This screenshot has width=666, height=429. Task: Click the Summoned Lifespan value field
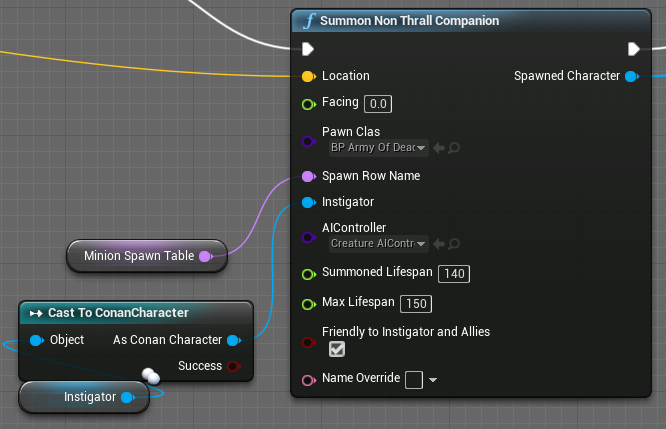click(454, 274)
